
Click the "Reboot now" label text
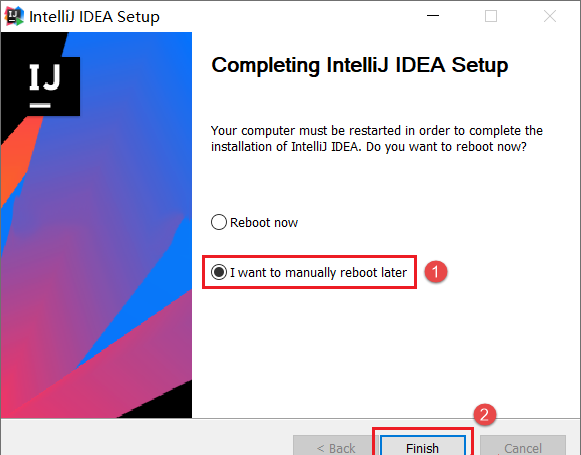264,223
